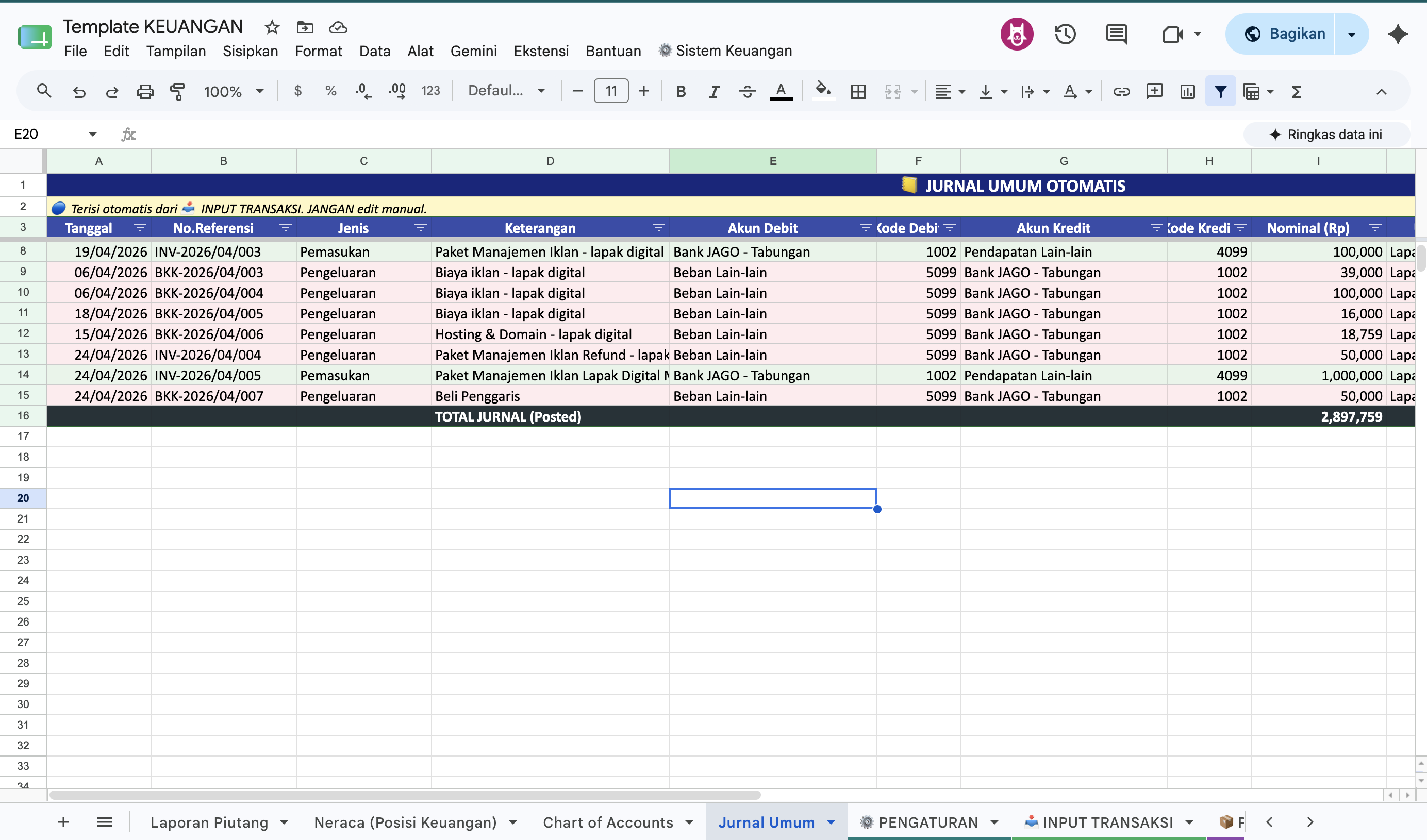Click the horizontal scrollbar thumb

[x=405, y=795]
